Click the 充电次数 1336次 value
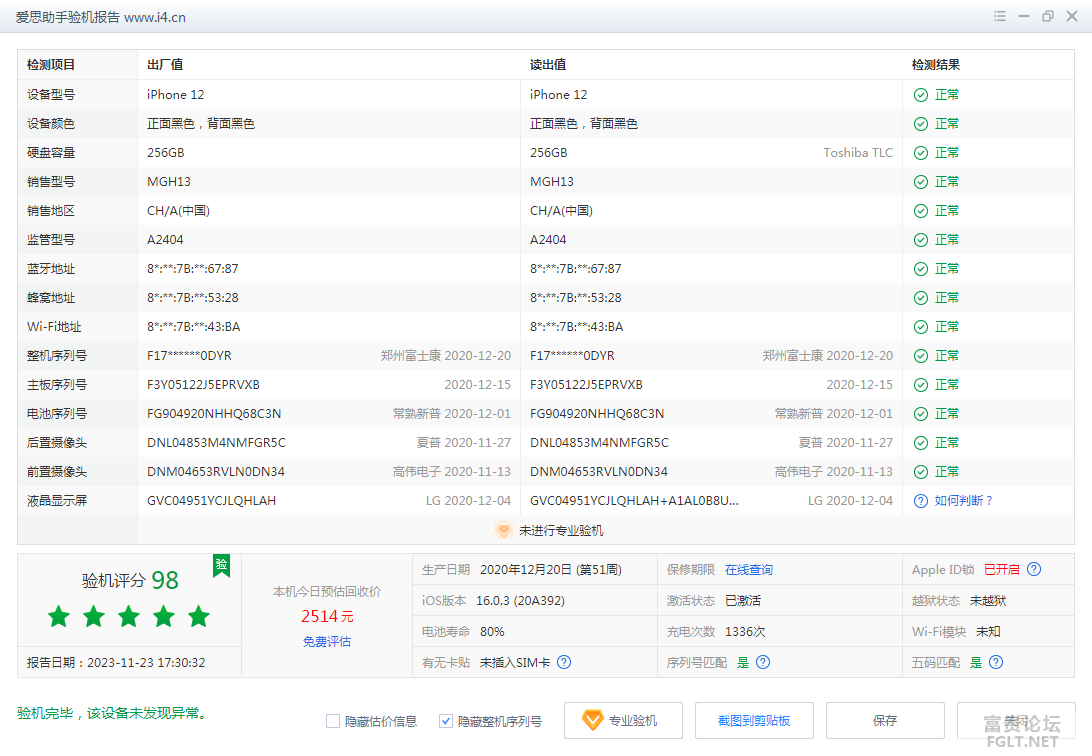The height and width of the screenshot is (756, 1092). pyautogui.click(x=745, y=631)
